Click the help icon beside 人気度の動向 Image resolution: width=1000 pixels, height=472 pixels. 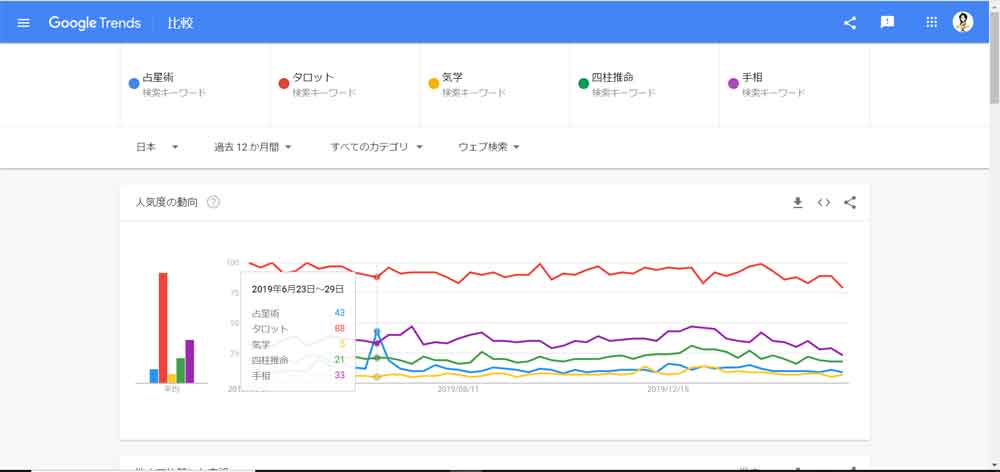pos(213,203)
